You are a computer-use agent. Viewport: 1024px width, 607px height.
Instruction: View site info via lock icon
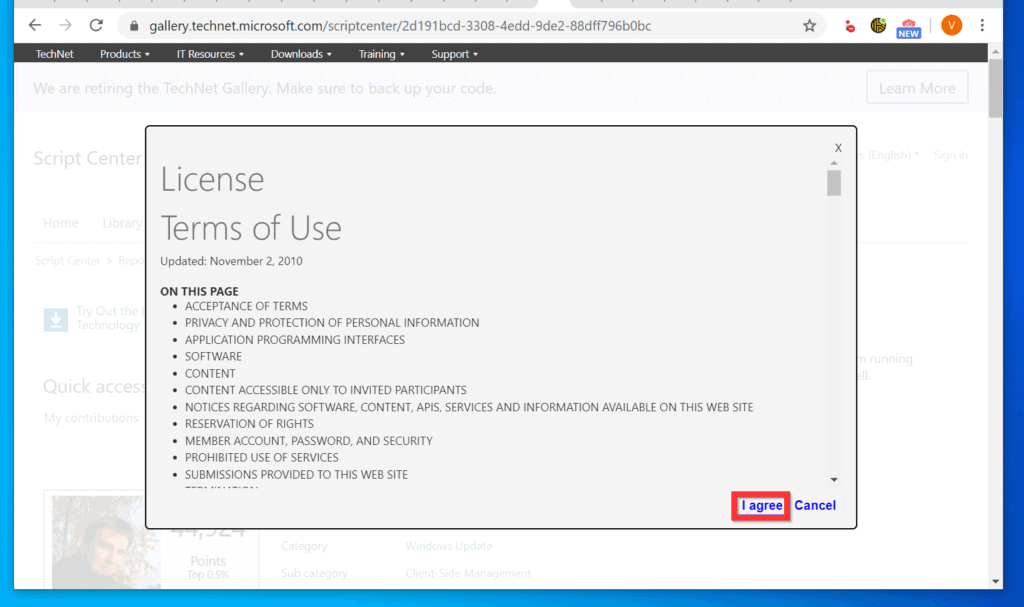click(134, 26)
